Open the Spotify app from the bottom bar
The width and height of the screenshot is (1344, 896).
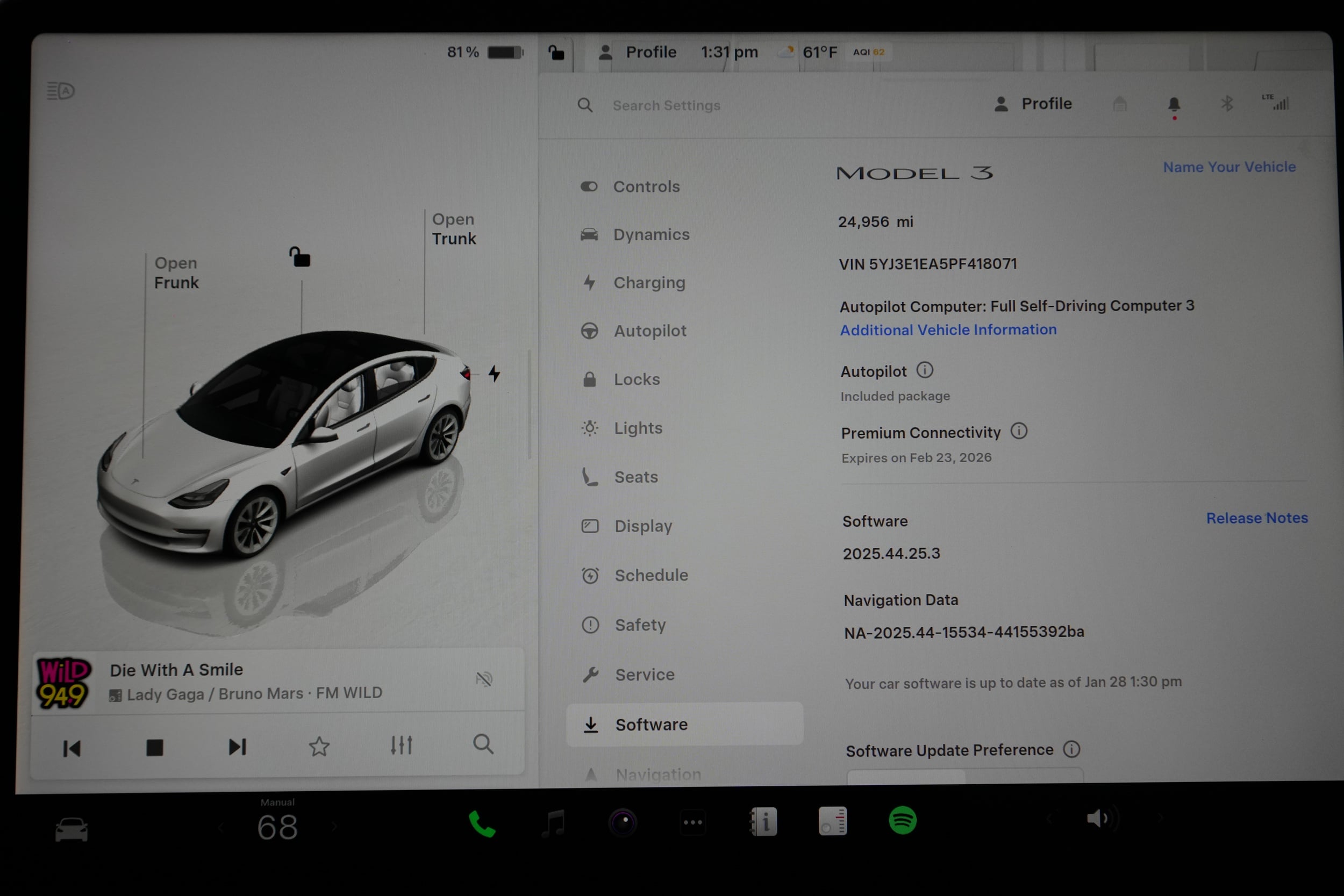(x=902, y=822)
